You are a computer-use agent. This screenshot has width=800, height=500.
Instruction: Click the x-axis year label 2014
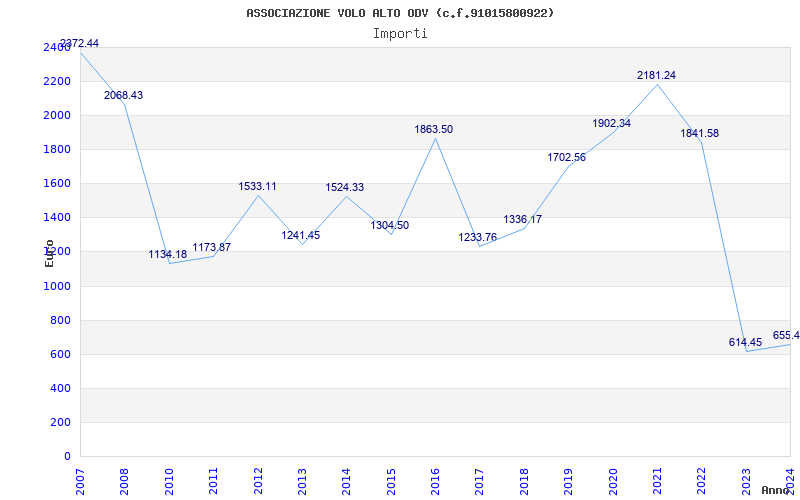click(347, 481)
